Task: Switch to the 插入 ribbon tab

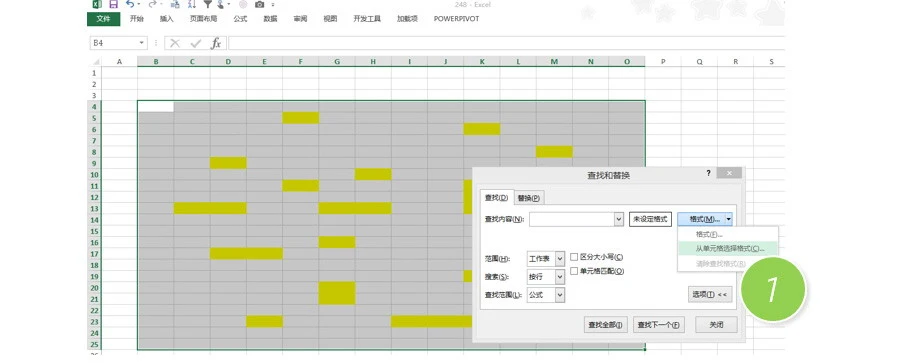Action: 166,19
